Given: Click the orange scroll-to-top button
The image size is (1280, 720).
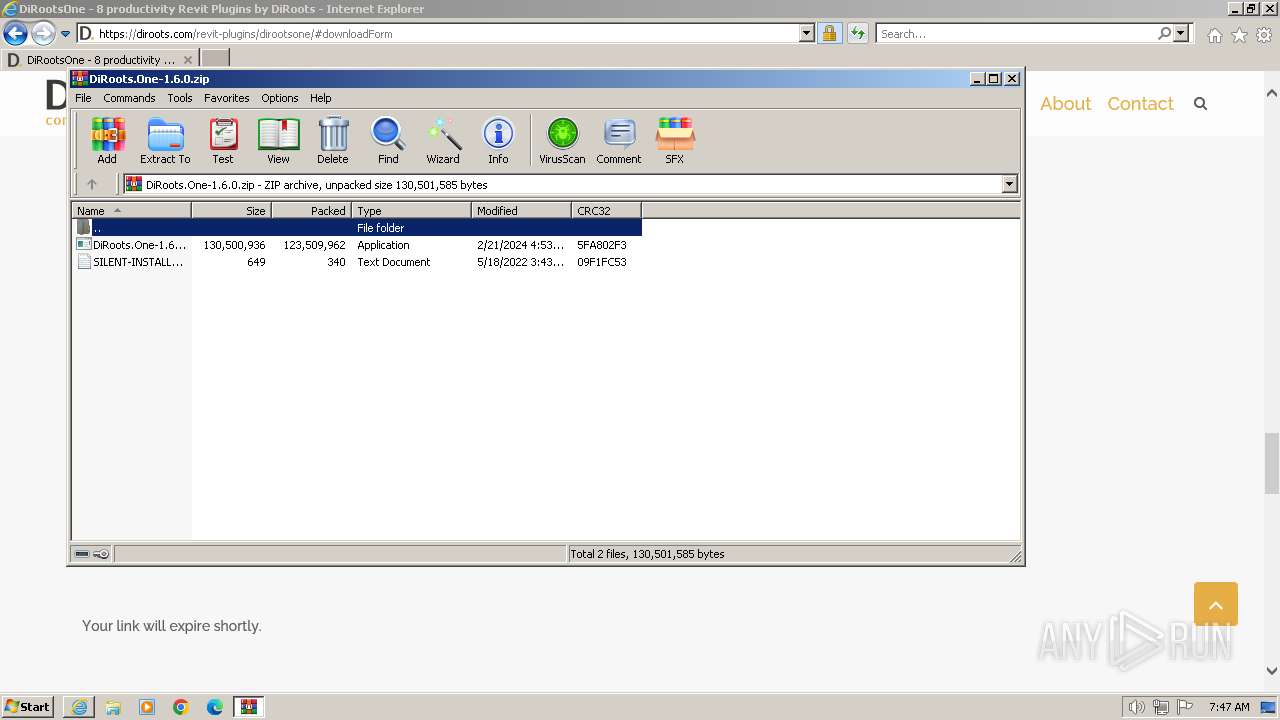Looking at the screenshot, I should pyautogui.click(x=1216, y=604).
